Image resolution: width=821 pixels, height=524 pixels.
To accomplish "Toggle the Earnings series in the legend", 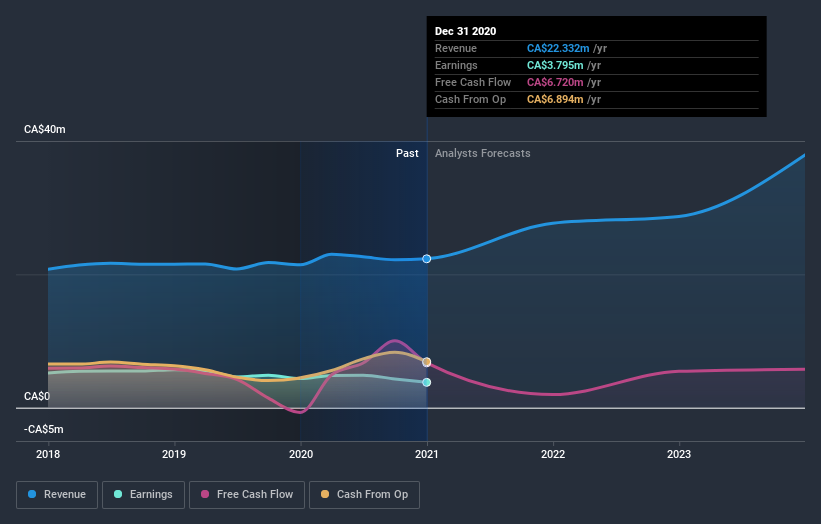I will [x=143, y=495].
